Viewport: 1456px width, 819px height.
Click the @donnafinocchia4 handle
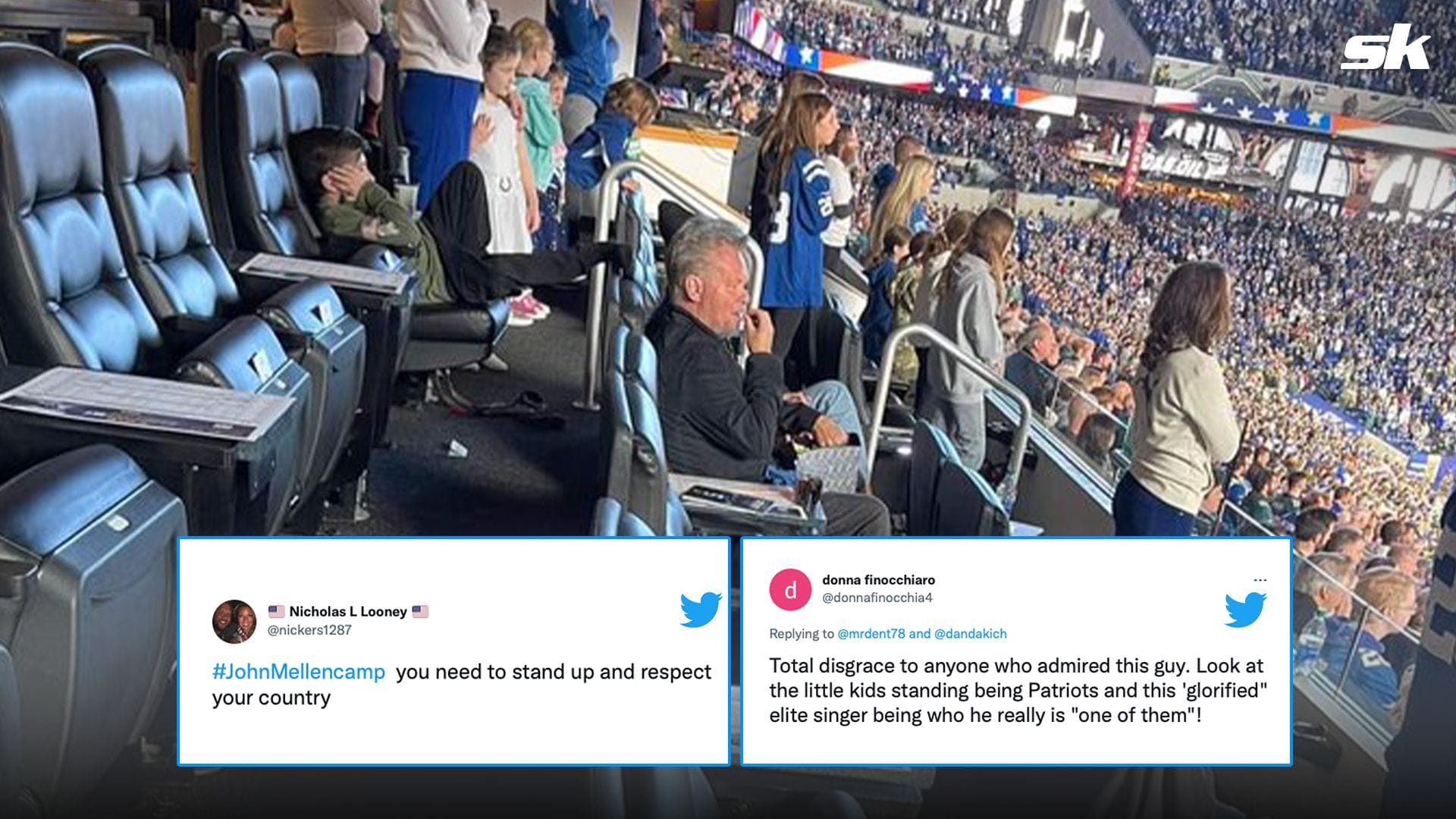coord(877,598)
